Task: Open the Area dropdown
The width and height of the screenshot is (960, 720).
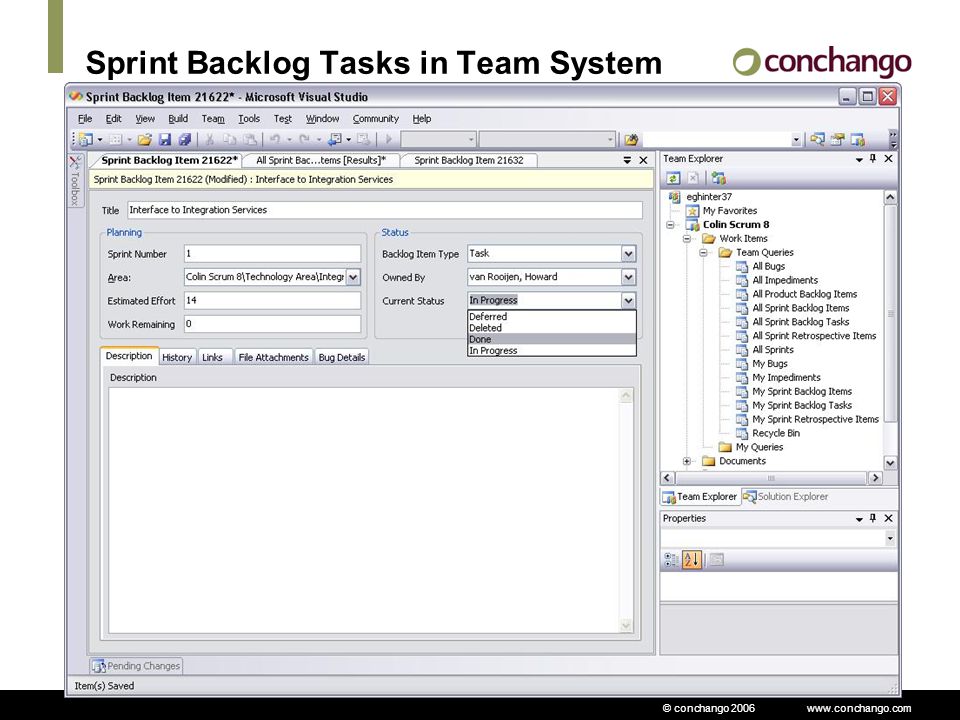Action: pyautogui.click(x=353, y=277)
